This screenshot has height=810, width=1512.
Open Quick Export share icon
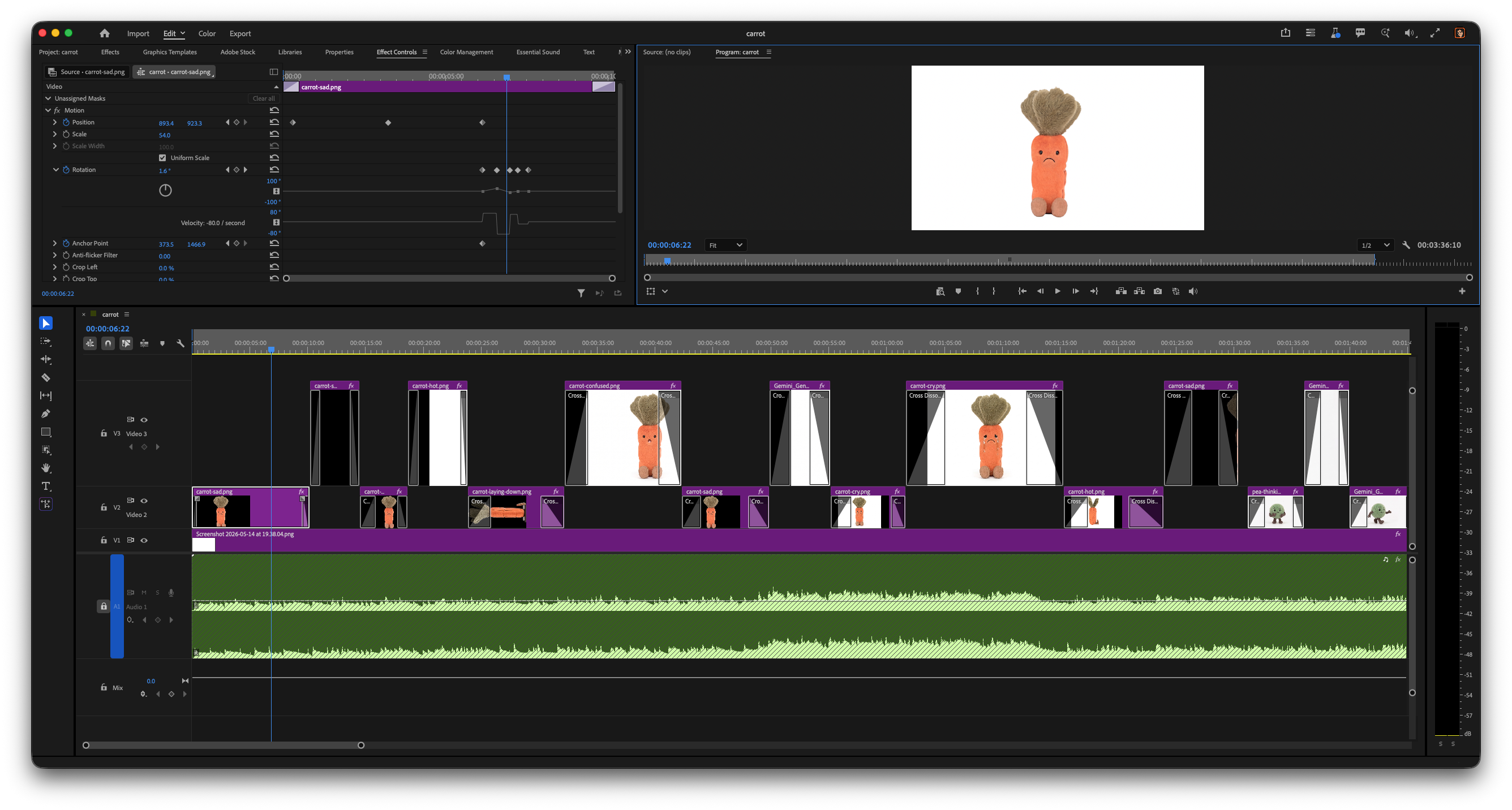1286,33
